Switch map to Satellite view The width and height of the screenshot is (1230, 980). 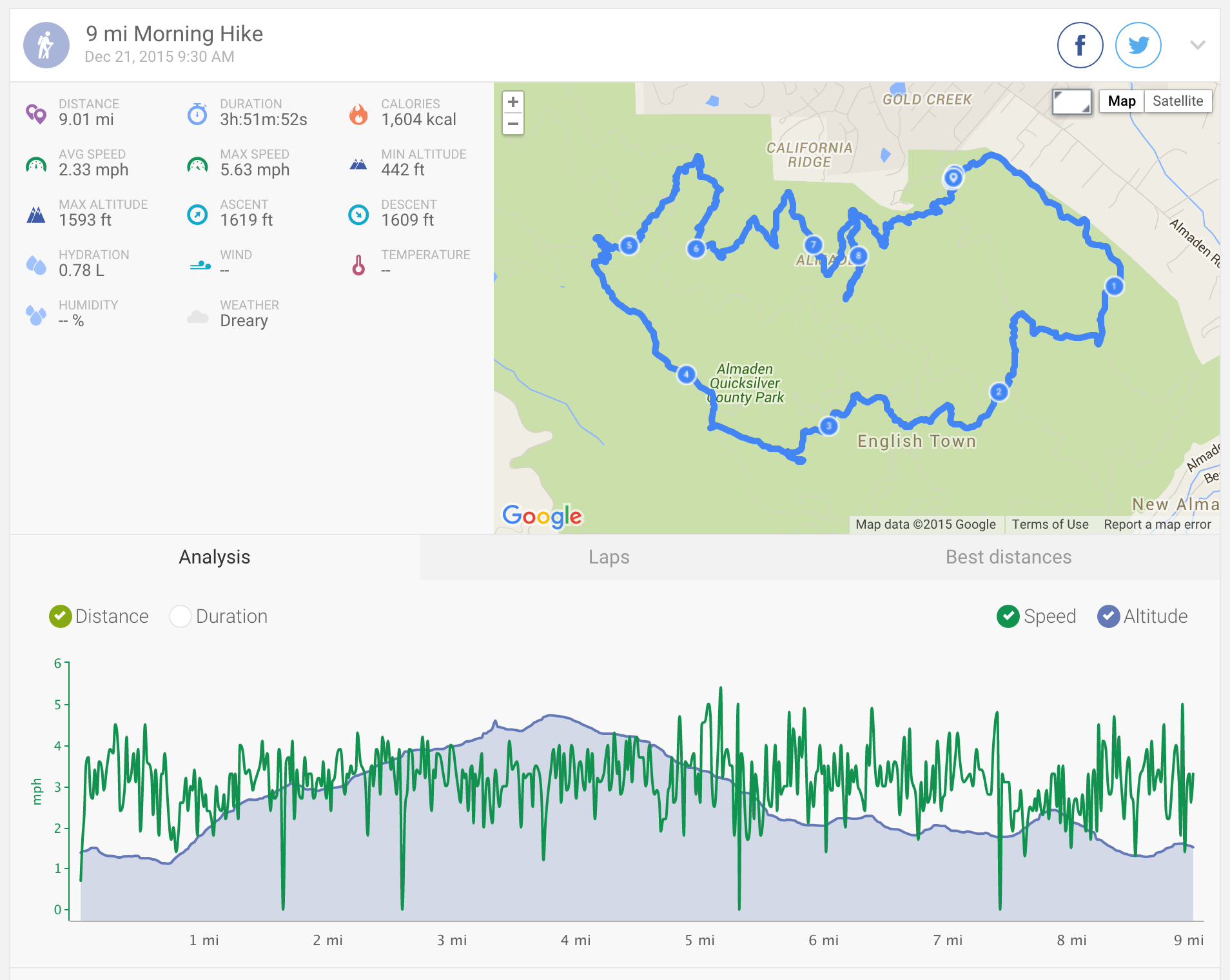(1177, 101)
